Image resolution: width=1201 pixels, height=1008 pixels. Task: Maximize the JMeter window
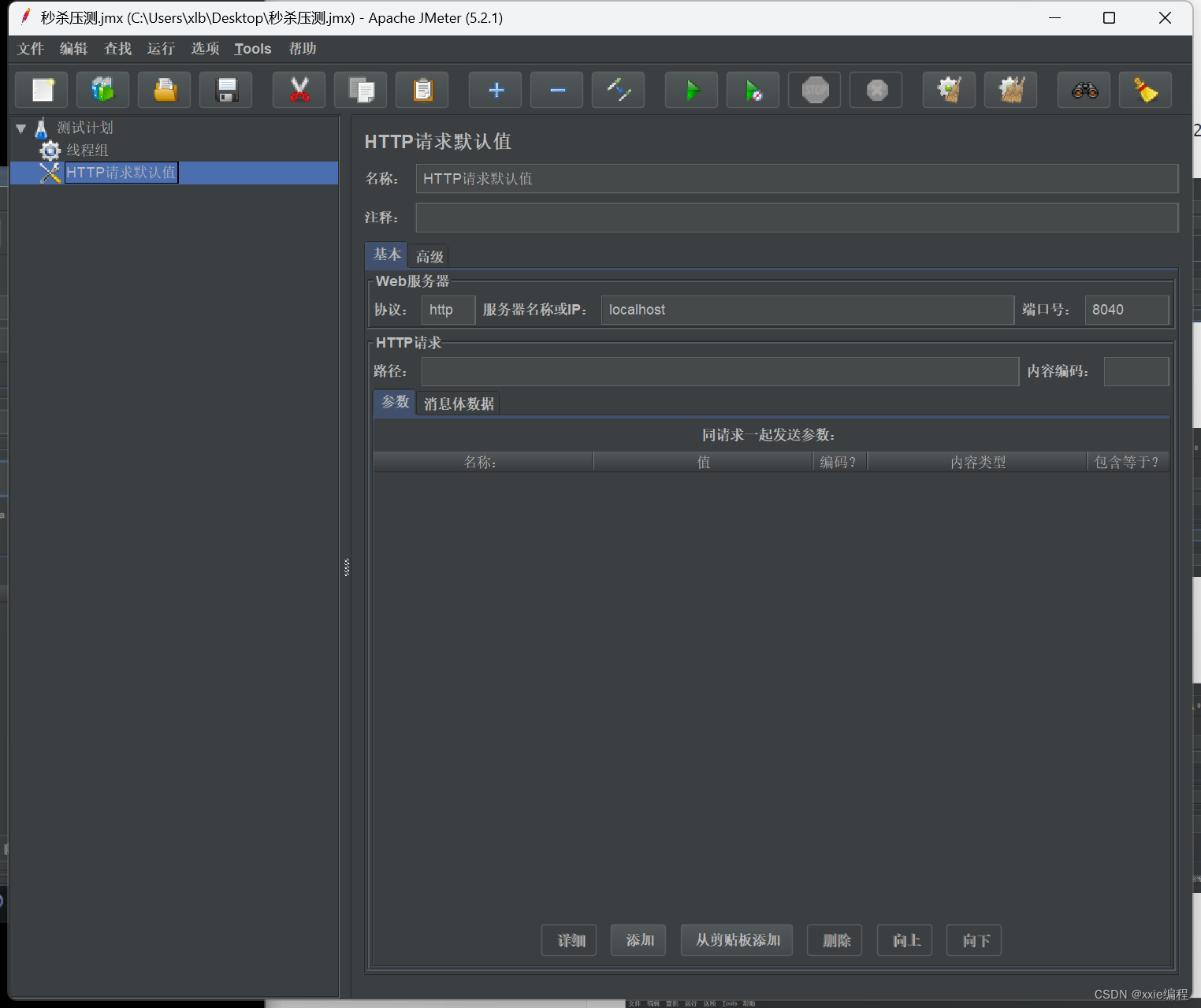[x=1109, y=17]
